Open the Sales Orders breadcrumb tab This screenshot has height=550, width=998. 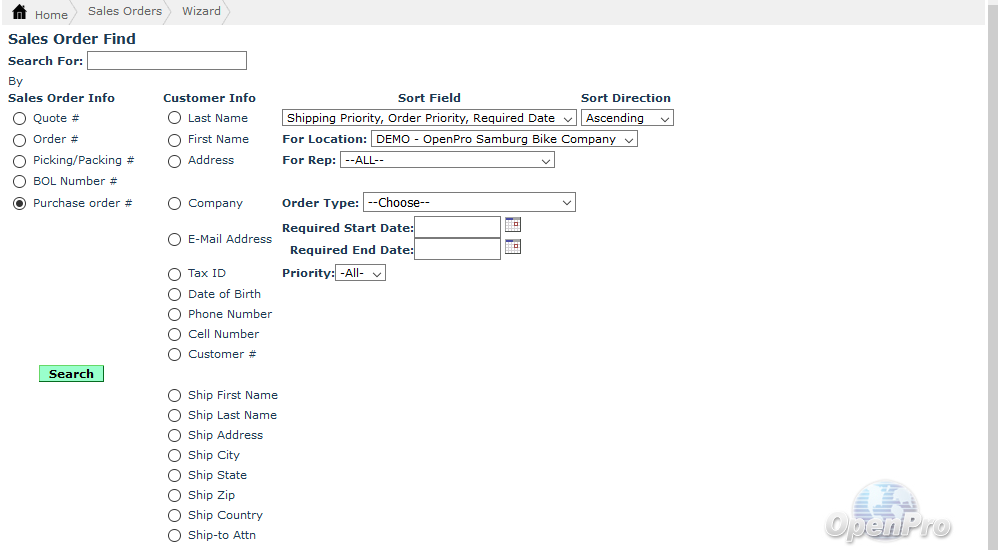click(124, 12)
